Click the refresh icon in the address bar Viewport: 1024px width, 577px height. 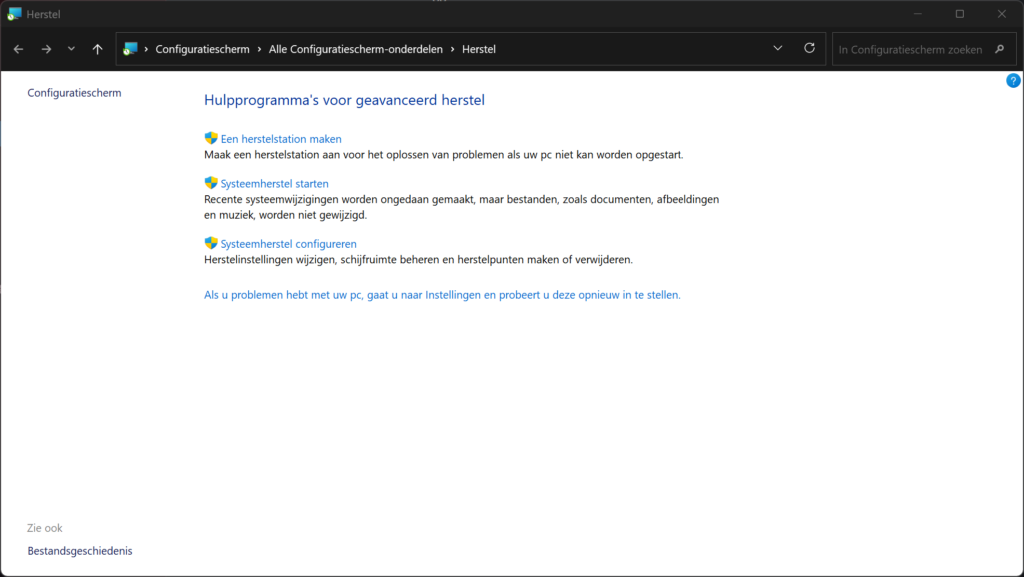809,48
